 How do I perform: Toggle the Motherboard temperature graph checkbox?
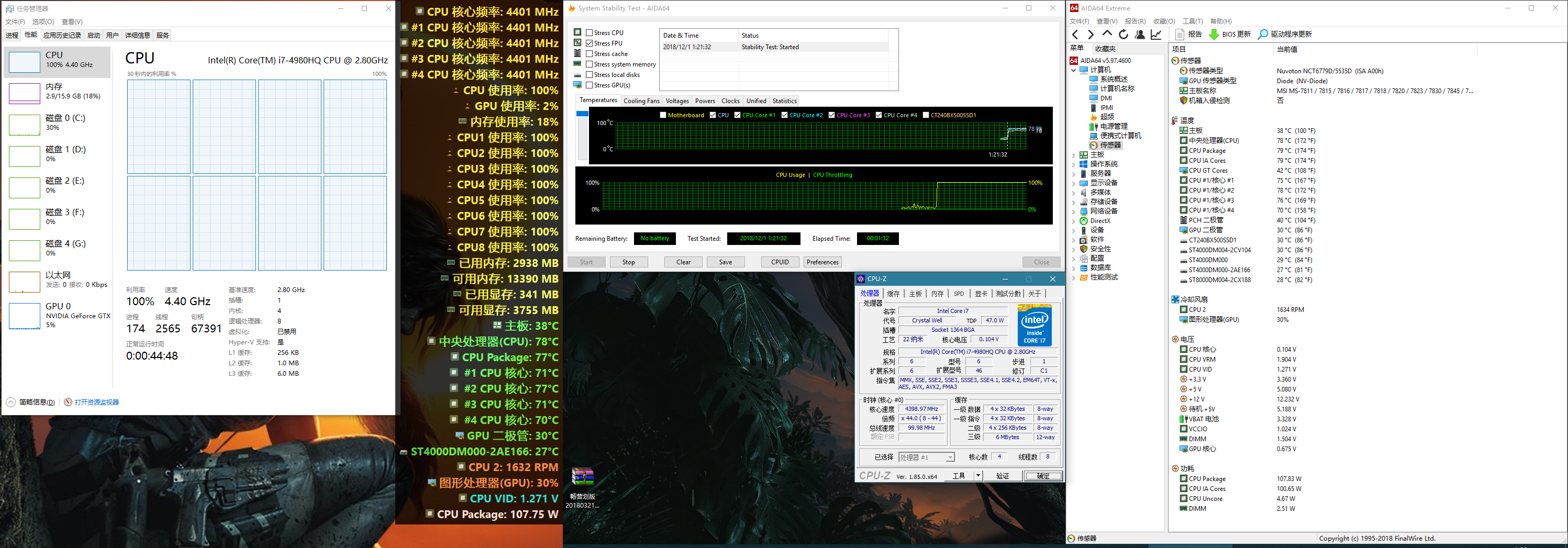pos(663,115)
